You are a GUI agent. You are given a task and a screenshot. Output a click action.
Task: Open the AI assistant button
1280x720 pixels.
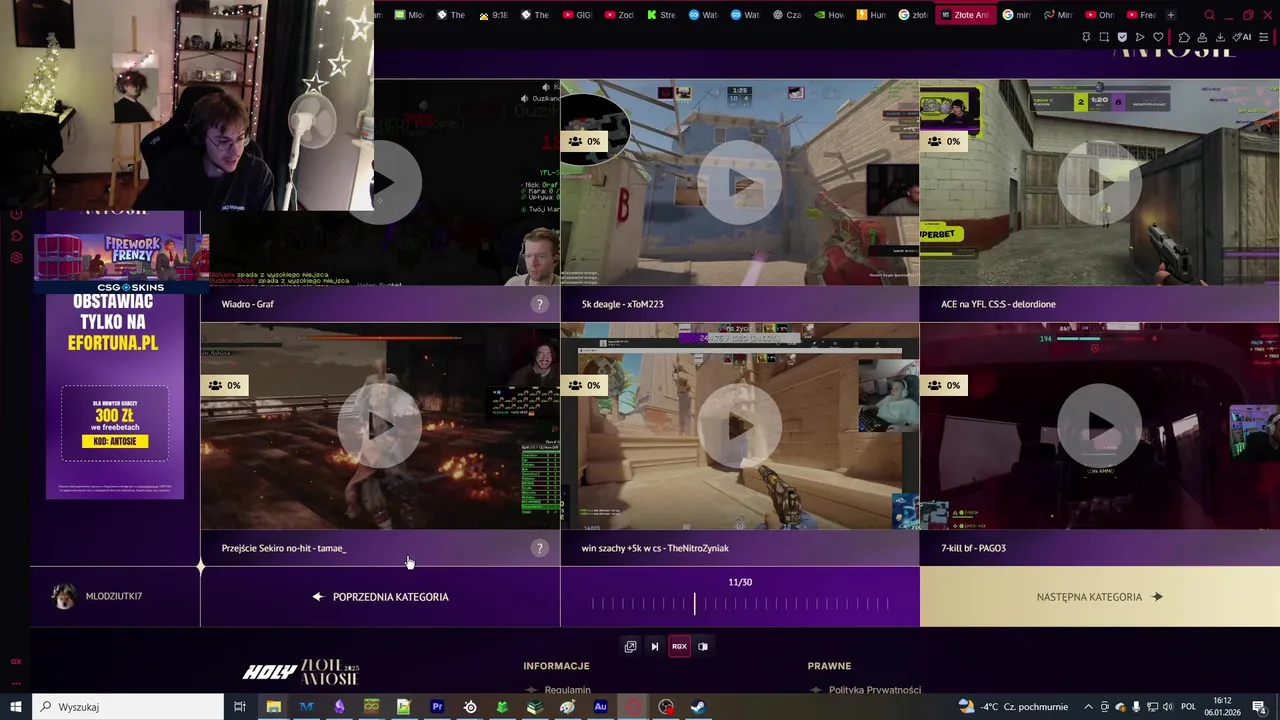1242,37
